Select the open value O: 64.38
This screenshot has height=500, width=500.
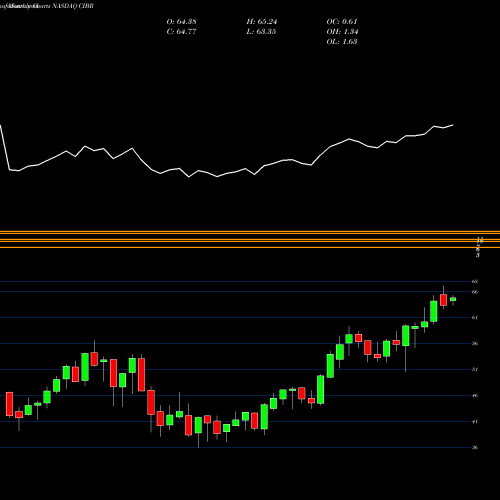tap(181, 21)
